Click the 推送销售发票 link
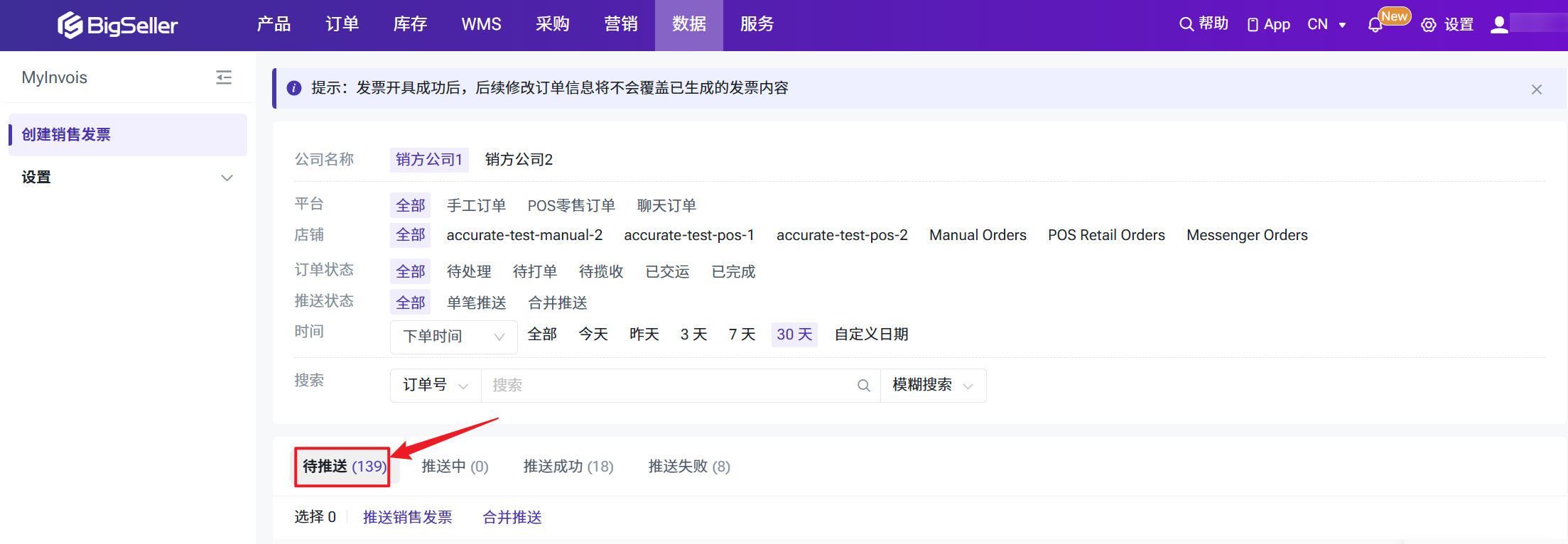1568x544 pixels. click(x=407, y=518)
